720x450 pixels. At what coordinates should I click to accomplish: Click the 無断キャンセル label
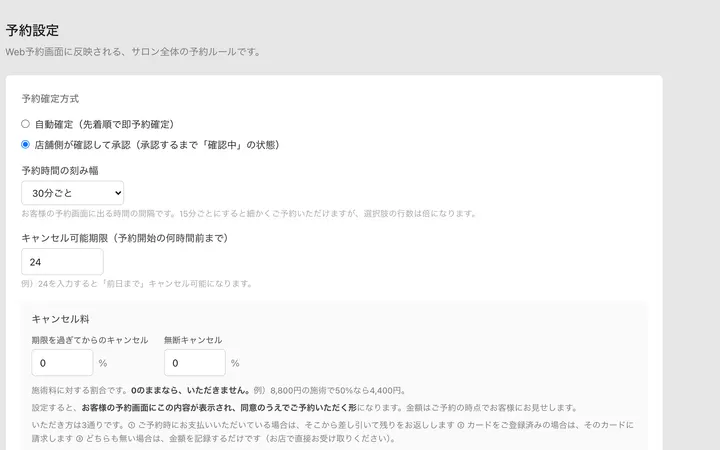coord(193,340)
